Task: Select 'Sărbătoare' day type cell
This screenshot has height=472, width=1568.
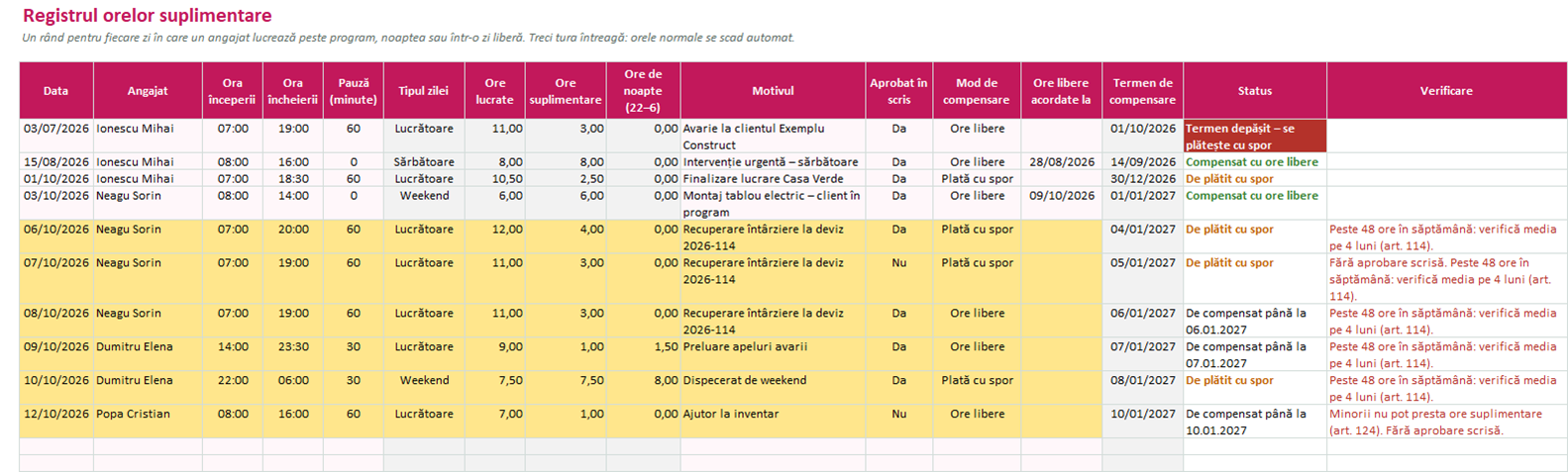Action: [424, 162]
